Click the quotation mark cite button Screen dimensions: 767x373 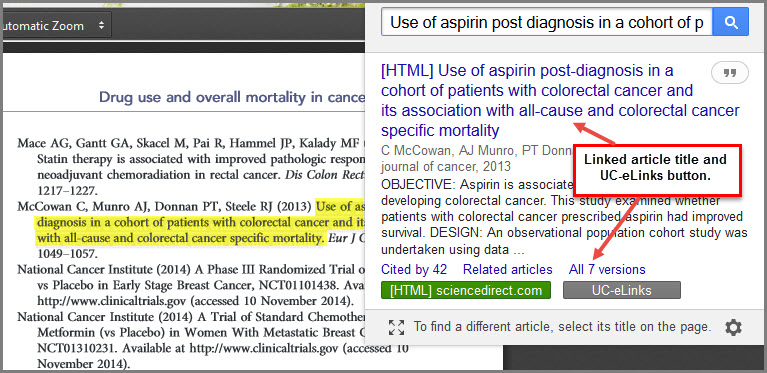click(x=730, y=73)
